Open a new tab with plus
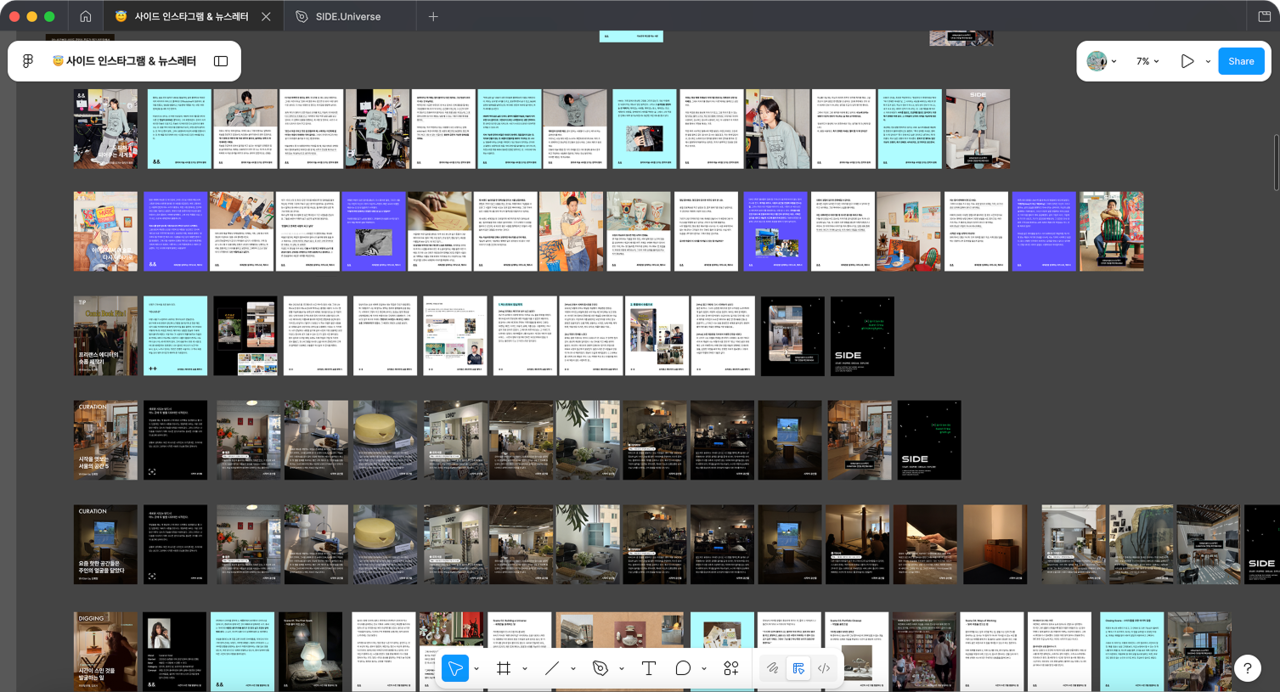This screenshot has width=1280, height=692. coord(433,17)
